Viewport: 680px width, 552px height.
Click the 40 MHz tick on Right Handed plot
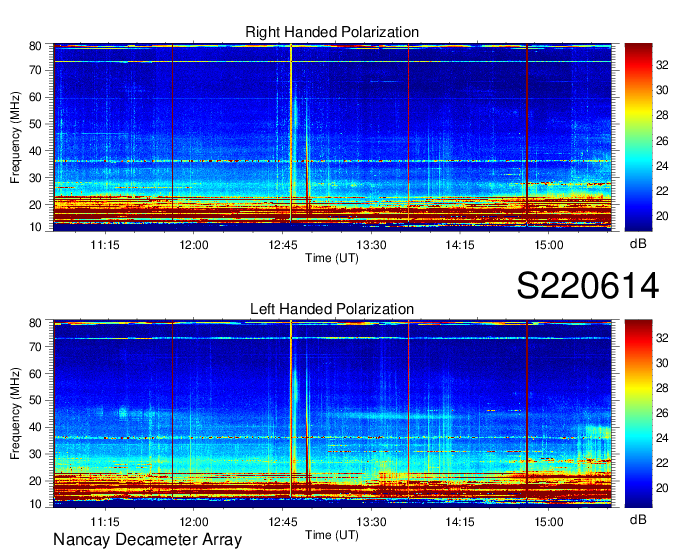[x=36, y=151]
